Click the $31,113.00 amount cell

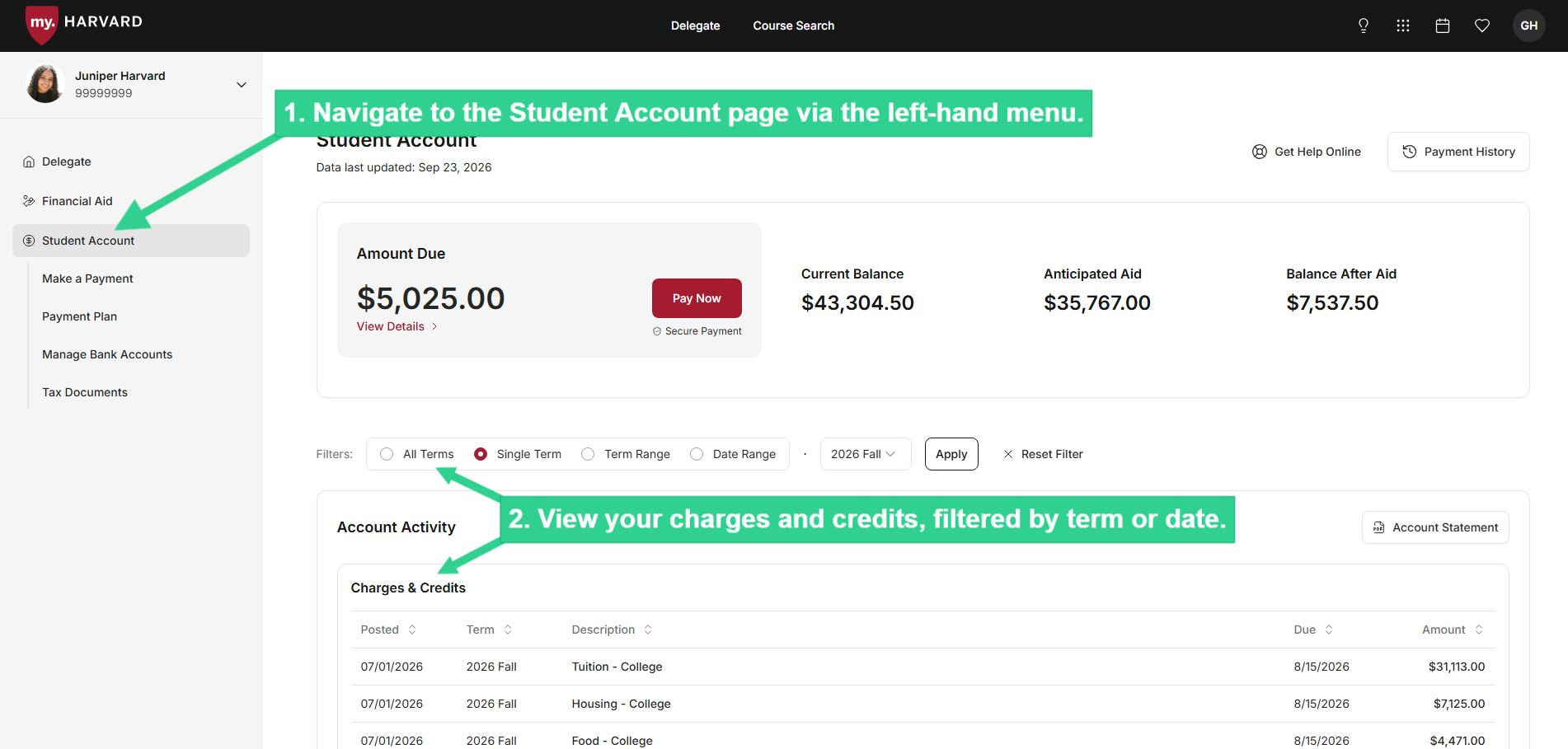pos(1457,667)
